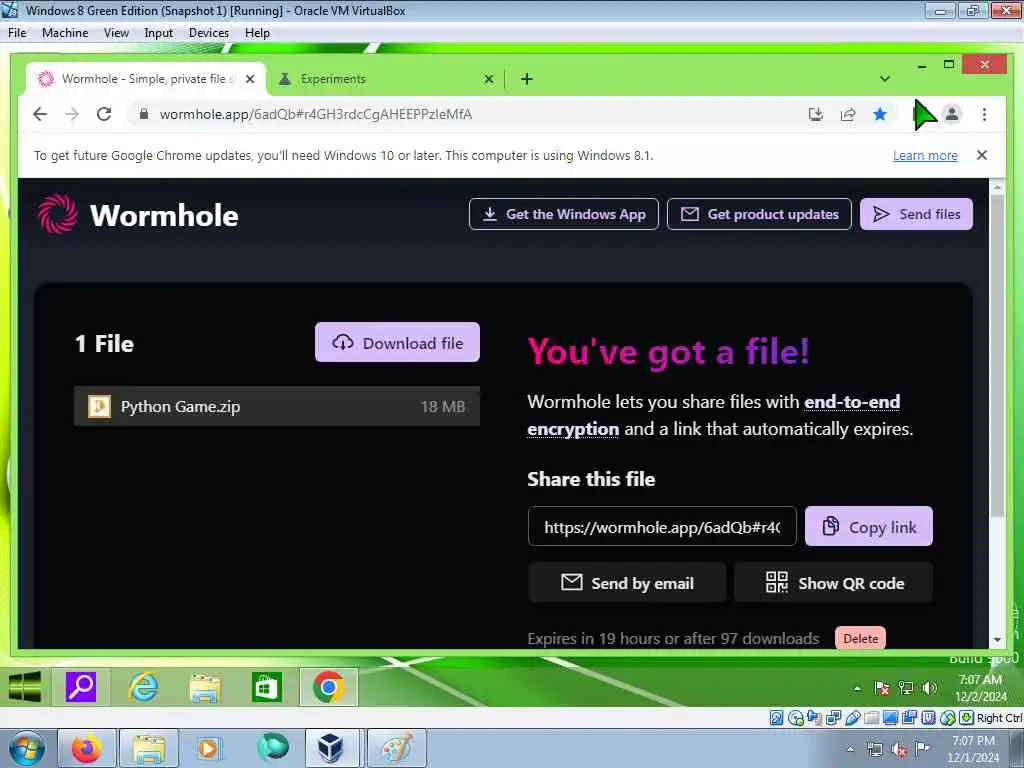
Task: Open the guest Windows 8 Start button
Action: pyautogui.click(x=25, y=687)
